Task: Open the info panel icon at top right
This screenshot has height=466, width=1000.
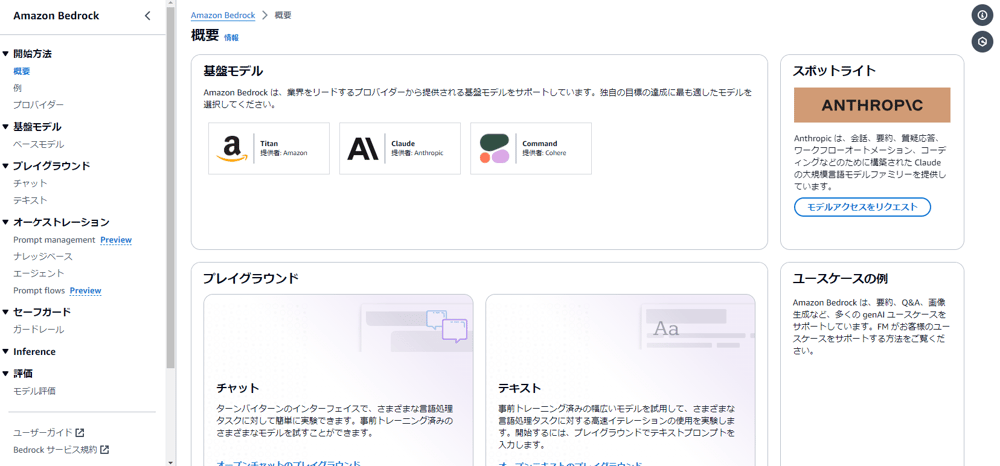Action: (982, 14)
